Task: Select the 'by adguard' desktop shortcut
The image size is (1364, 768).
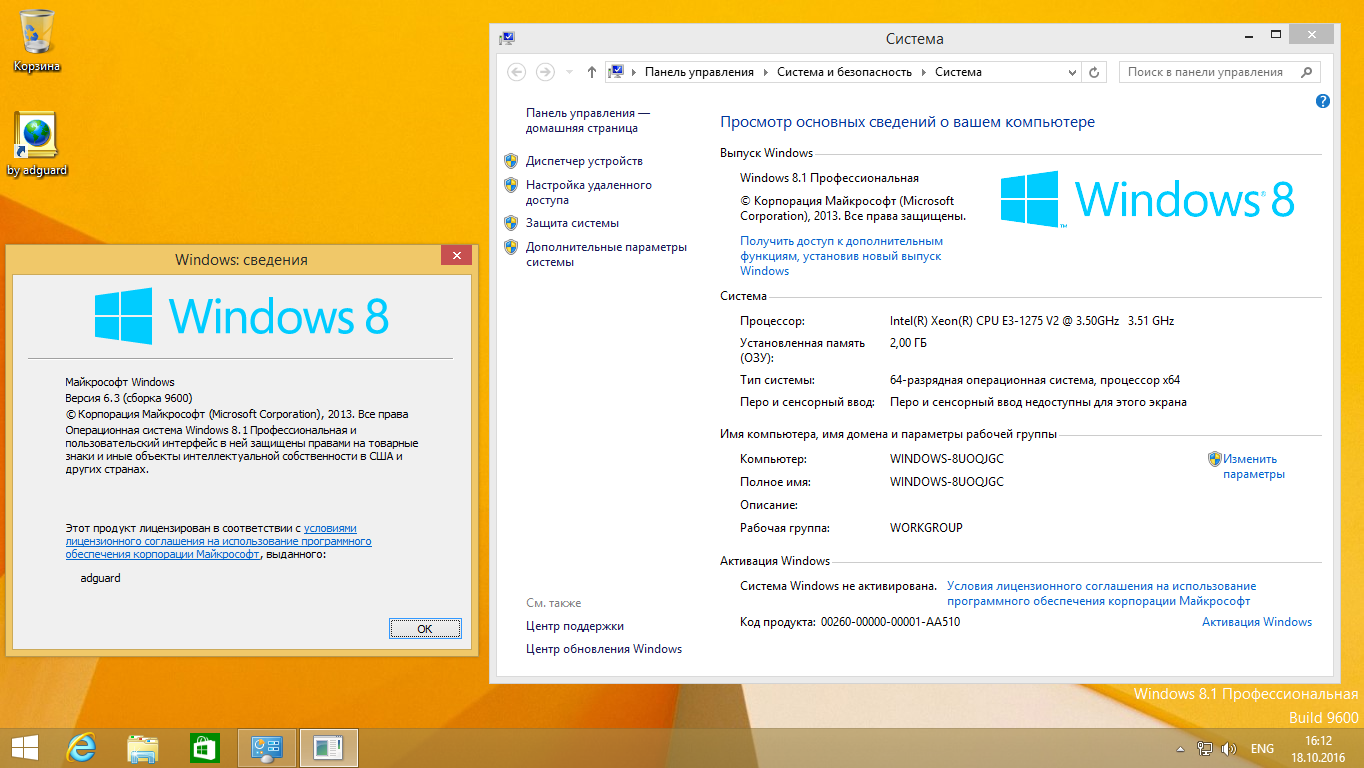Action: pos(37,144)
